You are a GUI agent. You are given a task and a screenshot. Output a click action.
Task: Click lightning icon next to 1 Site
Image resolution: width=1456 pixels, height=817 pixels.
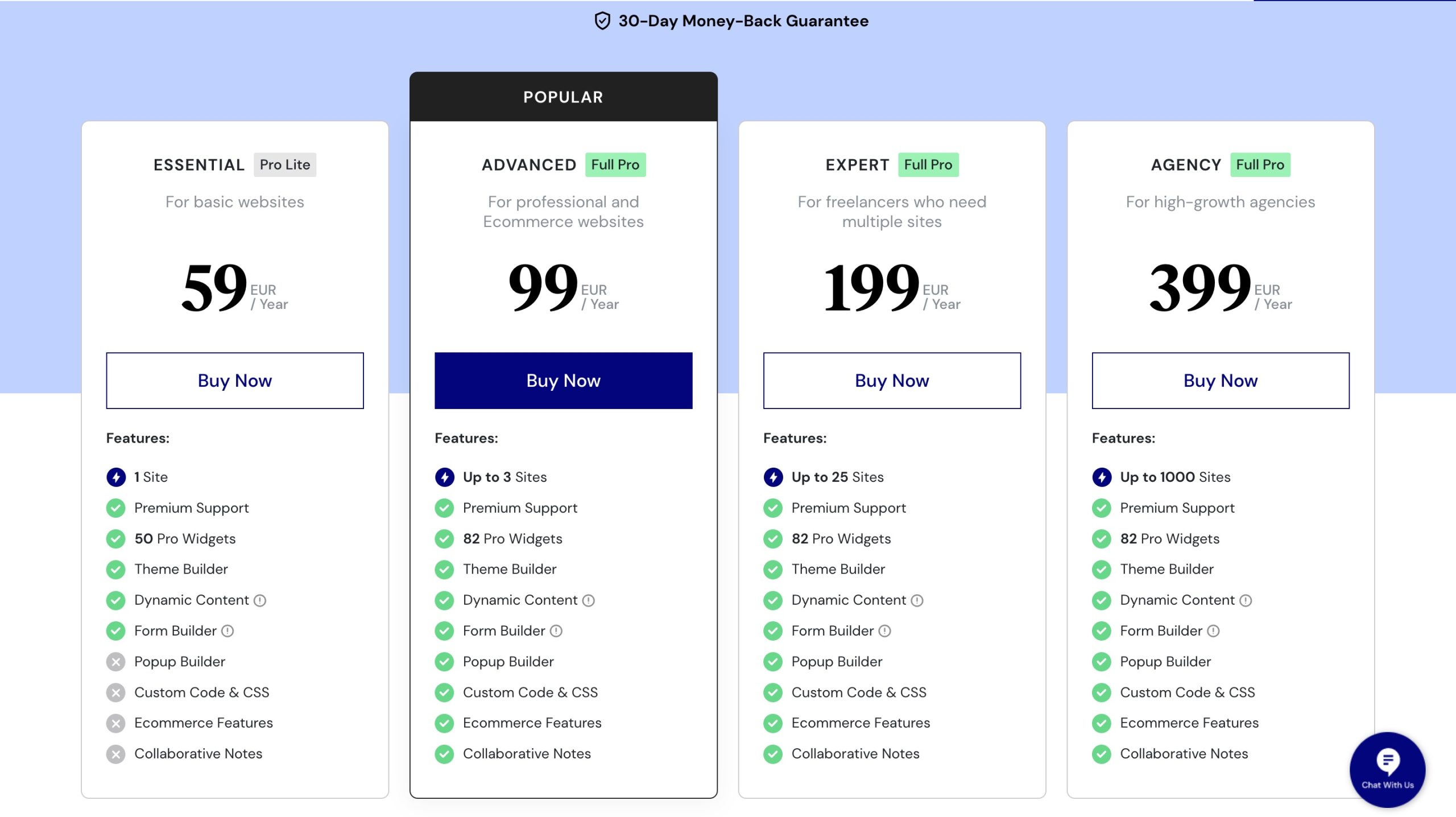point(116,477)
